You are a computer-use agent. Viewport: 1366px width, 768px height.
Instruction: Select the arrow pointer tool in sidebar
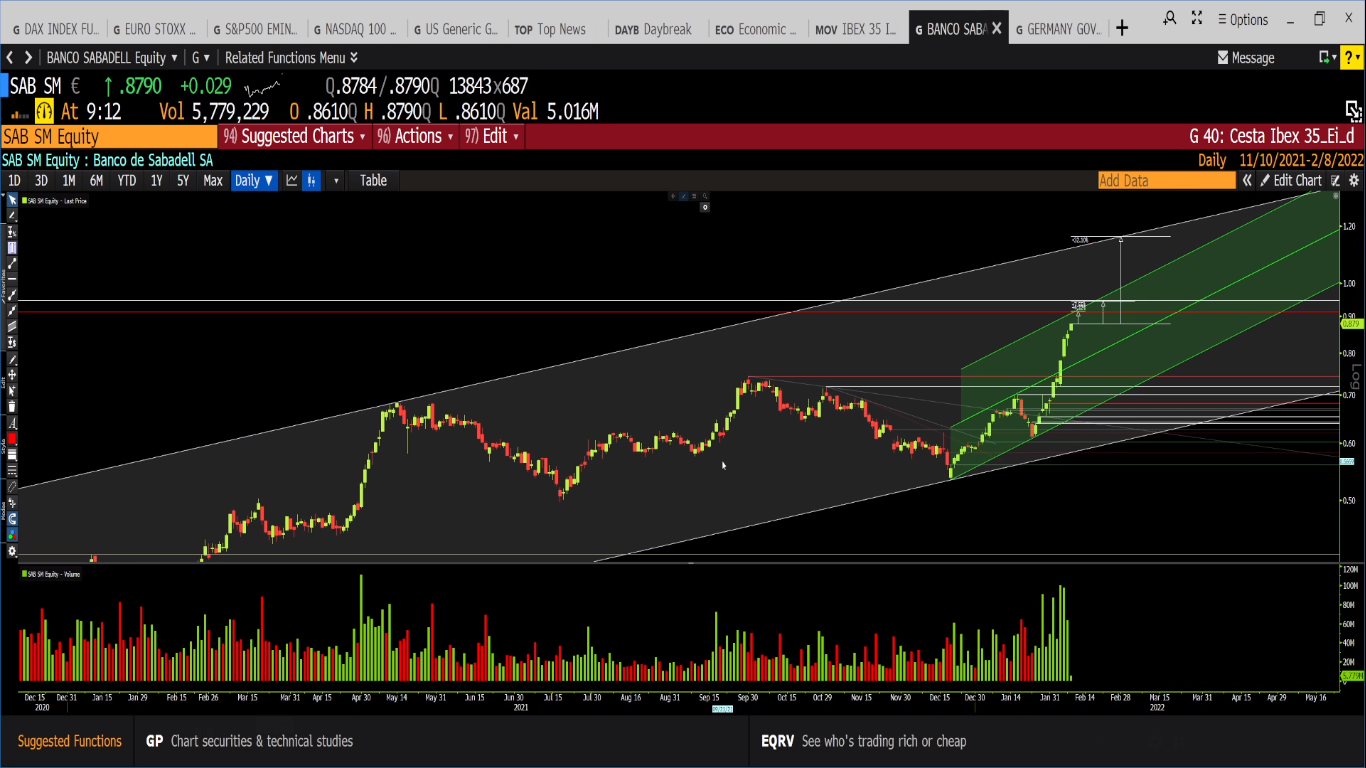click(12, 200)
